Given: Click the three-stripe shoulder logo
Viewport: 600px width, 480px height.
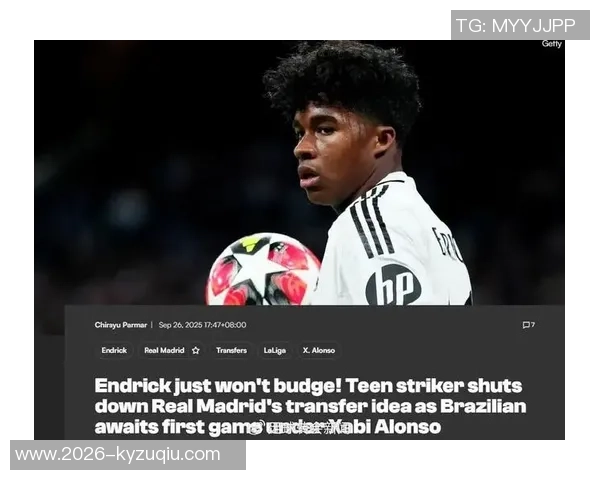Looking at the screenshot, I should [371, 222].
